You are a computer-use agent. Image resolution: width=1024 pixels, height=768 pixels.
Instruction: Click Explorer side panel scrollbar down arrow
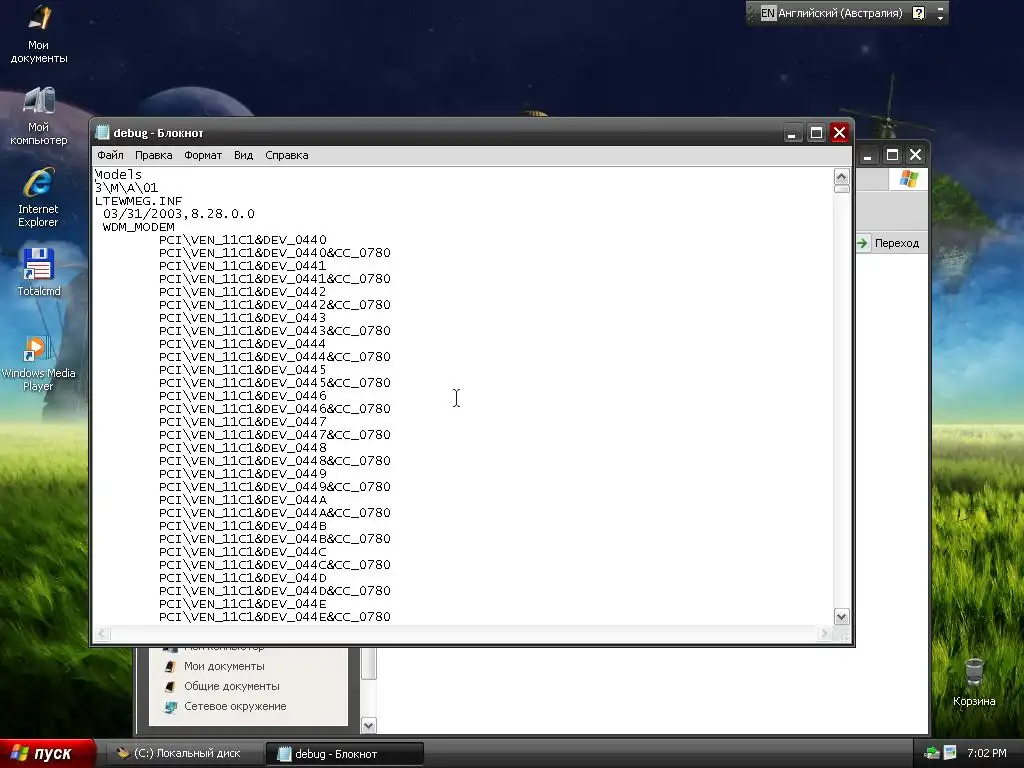coord(369,726)
